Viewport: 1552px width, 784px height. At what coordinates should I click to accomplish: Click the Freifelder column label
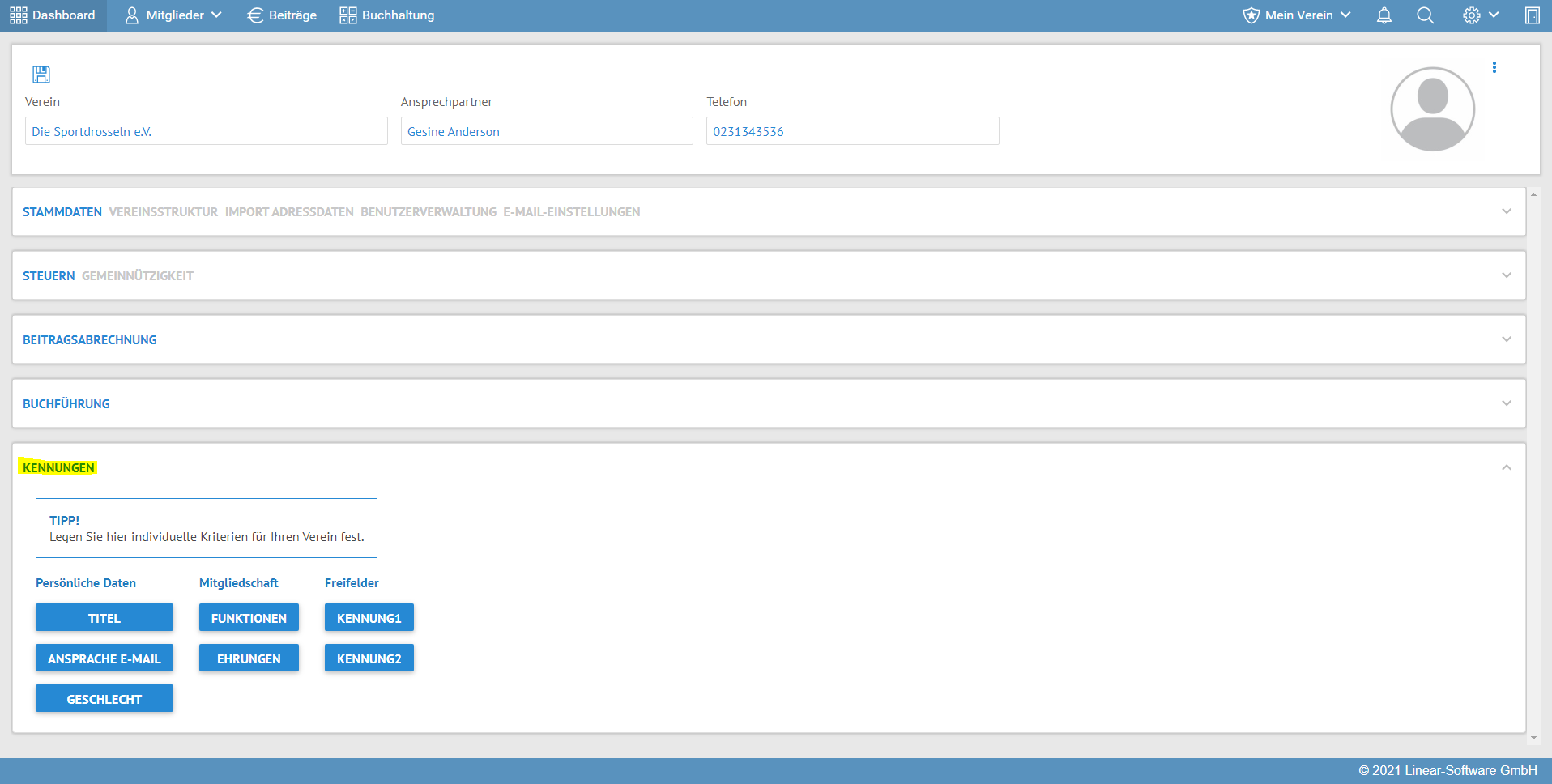(x=352, y=583)
